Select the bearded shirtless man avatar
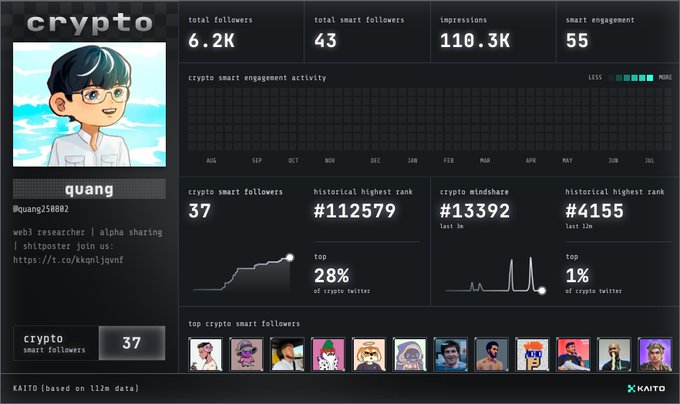Viewport: 680px width, 404px height. (491, 354)
